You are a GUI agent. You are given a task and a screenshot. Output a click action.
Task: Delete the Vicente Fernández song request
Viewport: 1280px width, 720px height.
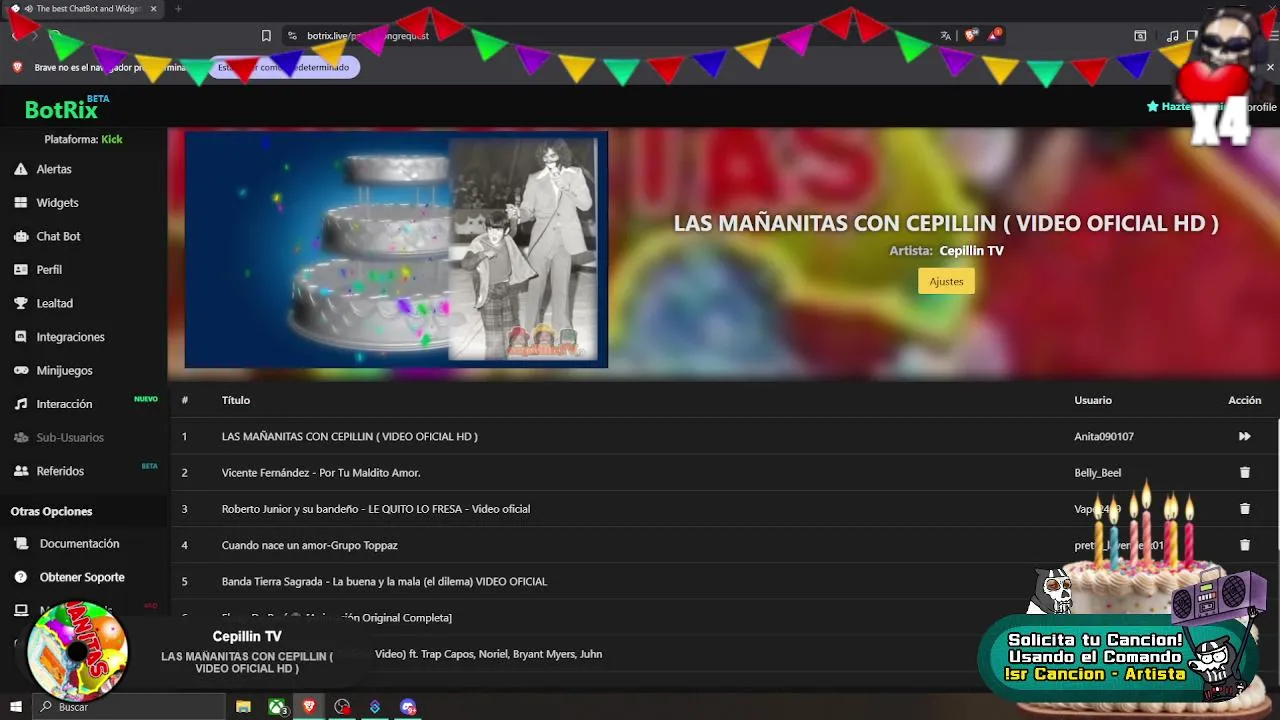pyautogui.click(x=1244, y=472)
